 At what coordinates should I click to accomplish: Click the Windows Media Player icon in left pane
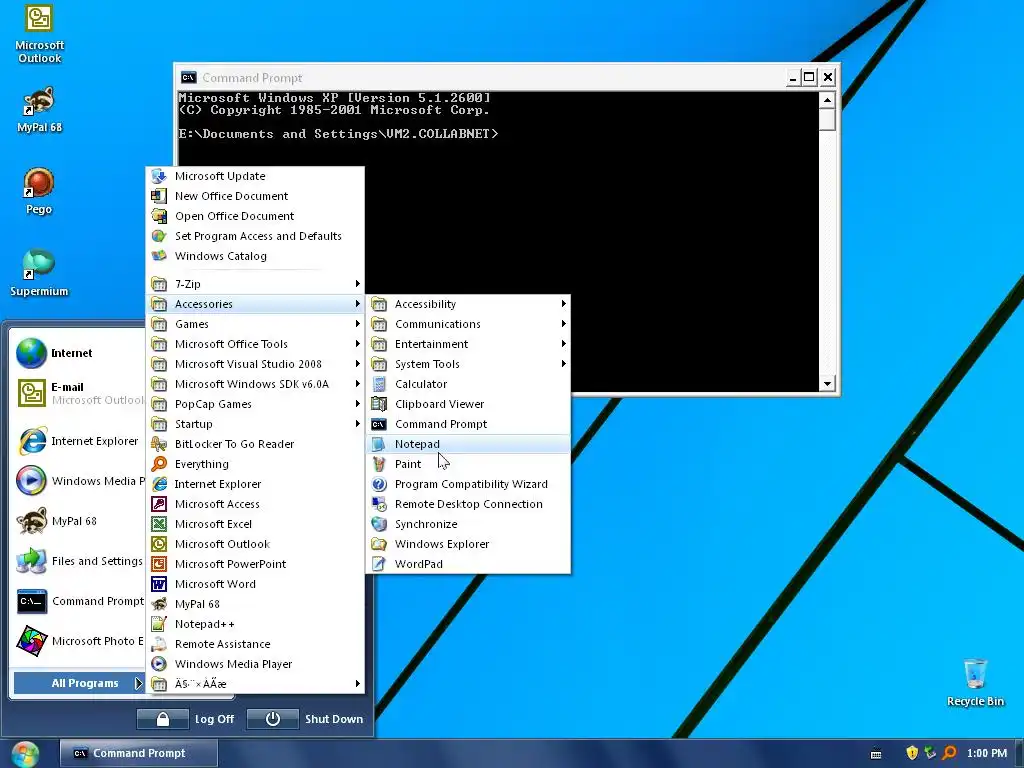[x=31, y=481]
